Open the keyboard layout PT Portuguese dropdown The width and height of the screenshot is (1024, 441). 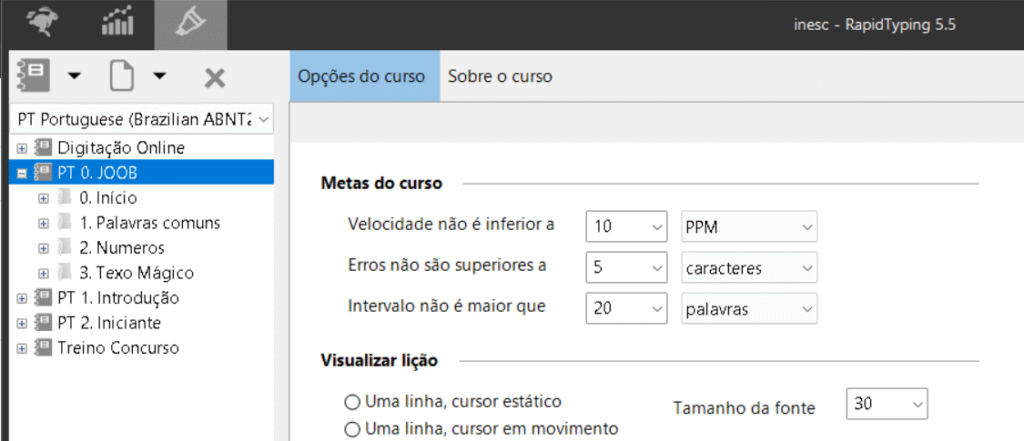(264, 119)
